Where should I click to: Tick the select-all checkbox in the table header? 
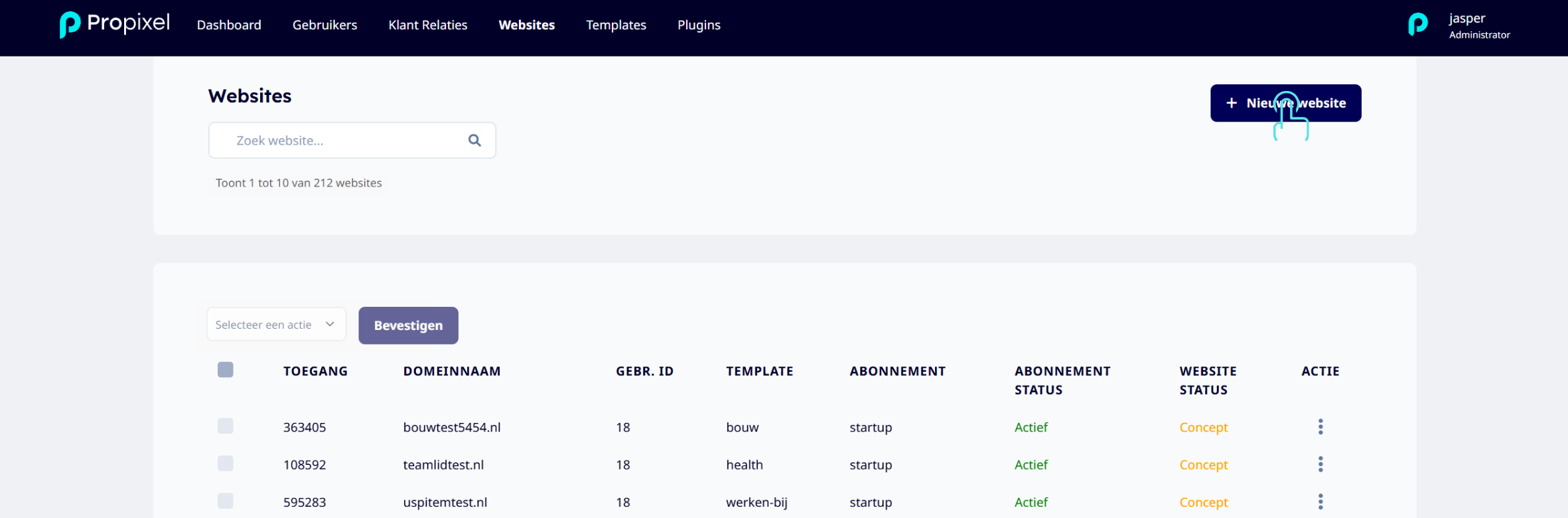pos(226,370)
